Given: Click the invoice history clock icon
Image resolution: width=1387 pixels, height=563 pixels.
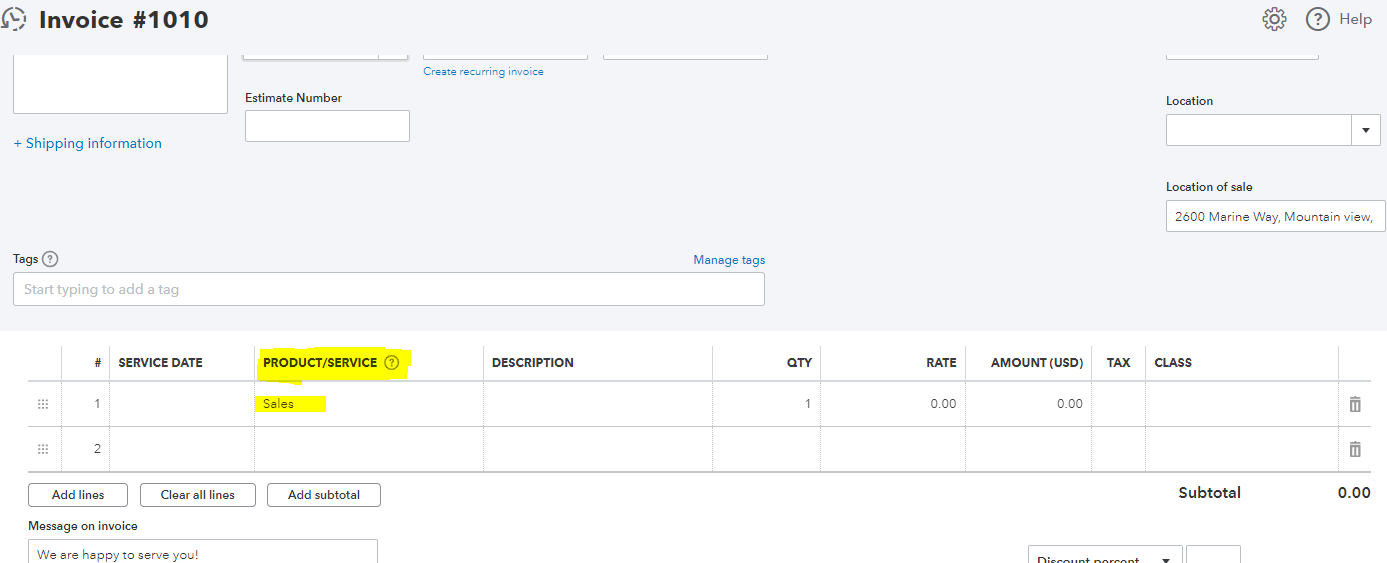Looking at the screenshot, I should [x=15, y=19].
